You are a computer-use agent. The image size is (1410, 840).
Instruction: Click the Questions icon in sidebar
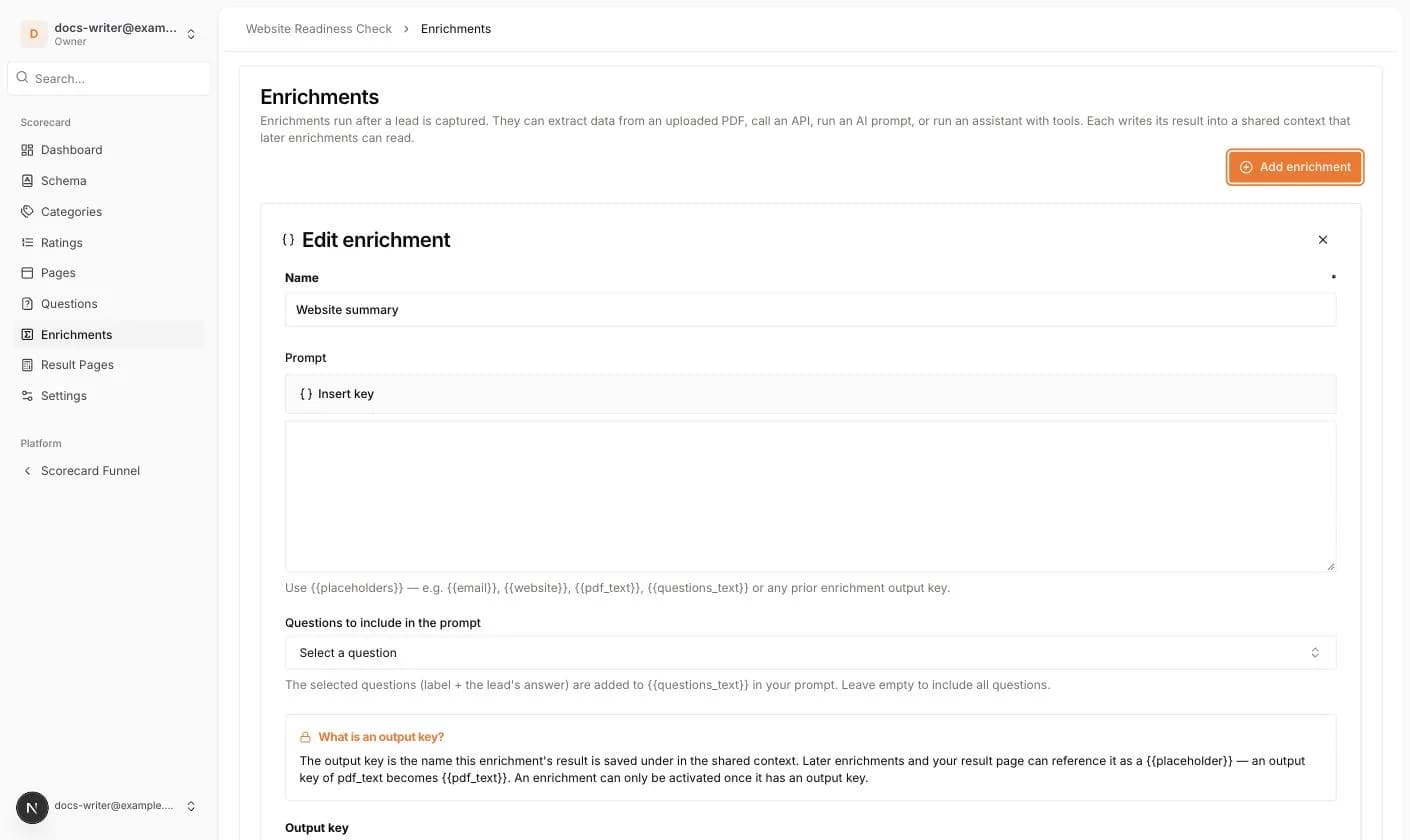pyautogui.click(x=27, y=304)
